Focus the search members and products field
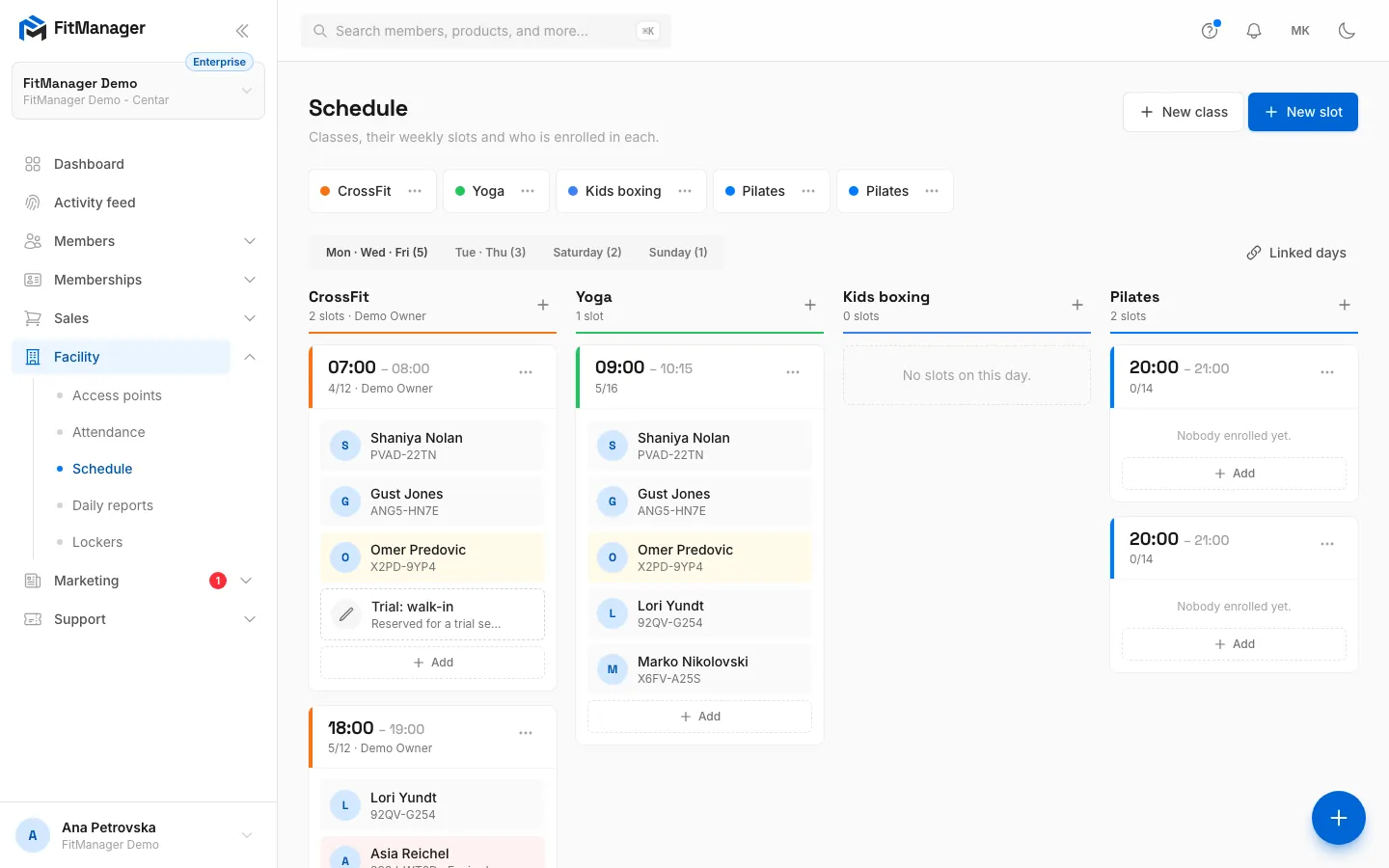Image resolution: width=1389 pixels, height=868 pixels. click(x=486, y=31)
